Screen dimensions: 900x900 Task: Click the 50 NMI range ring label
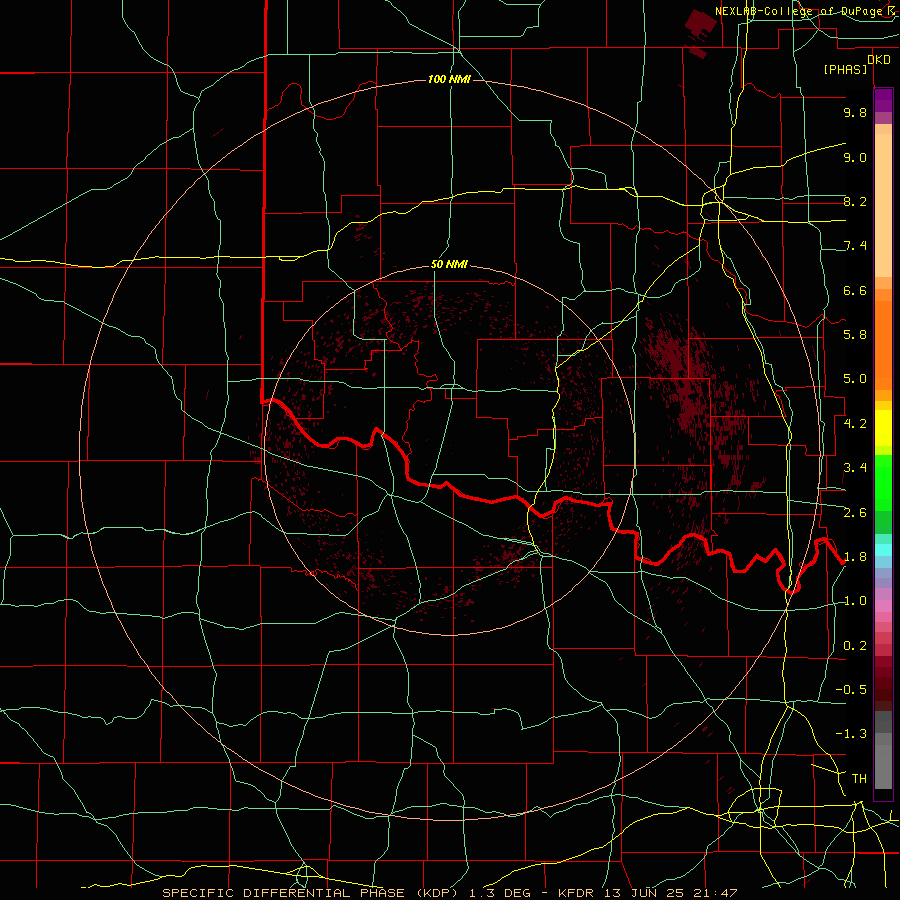pyautogui.click(x=449, y=265)
